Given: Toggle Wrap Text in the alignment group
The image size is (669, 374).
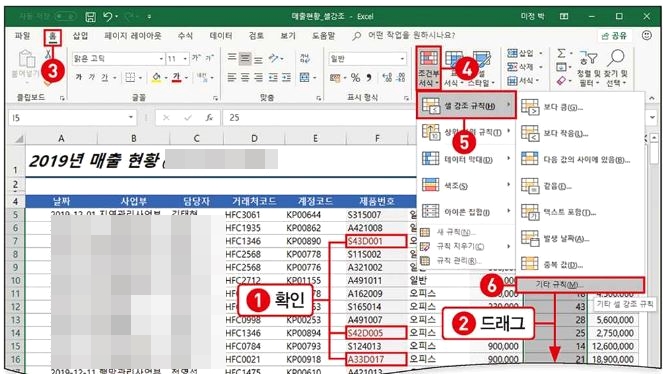Looking at the screenshot, I should click(x=305, y=58).
